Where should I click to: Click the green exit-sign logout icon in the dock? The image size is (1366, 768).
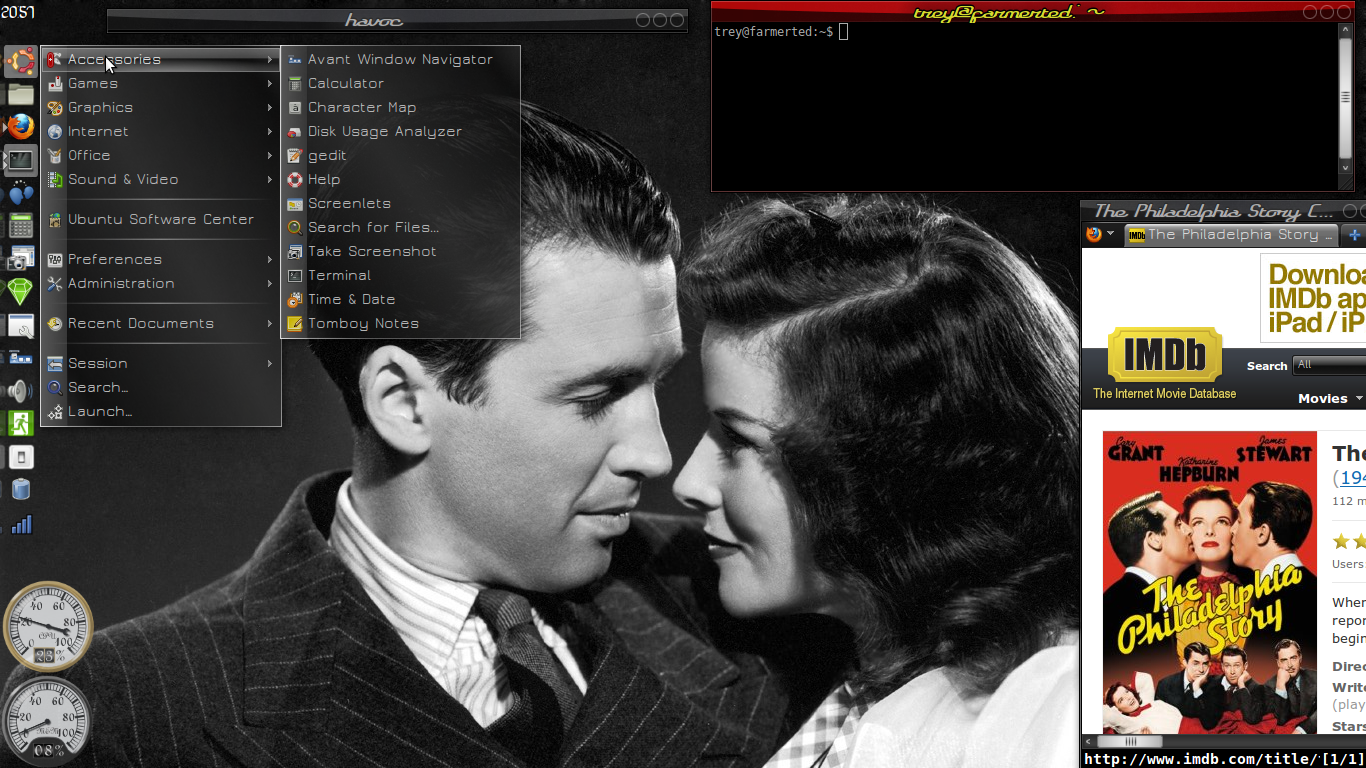[x=20, y=423]
